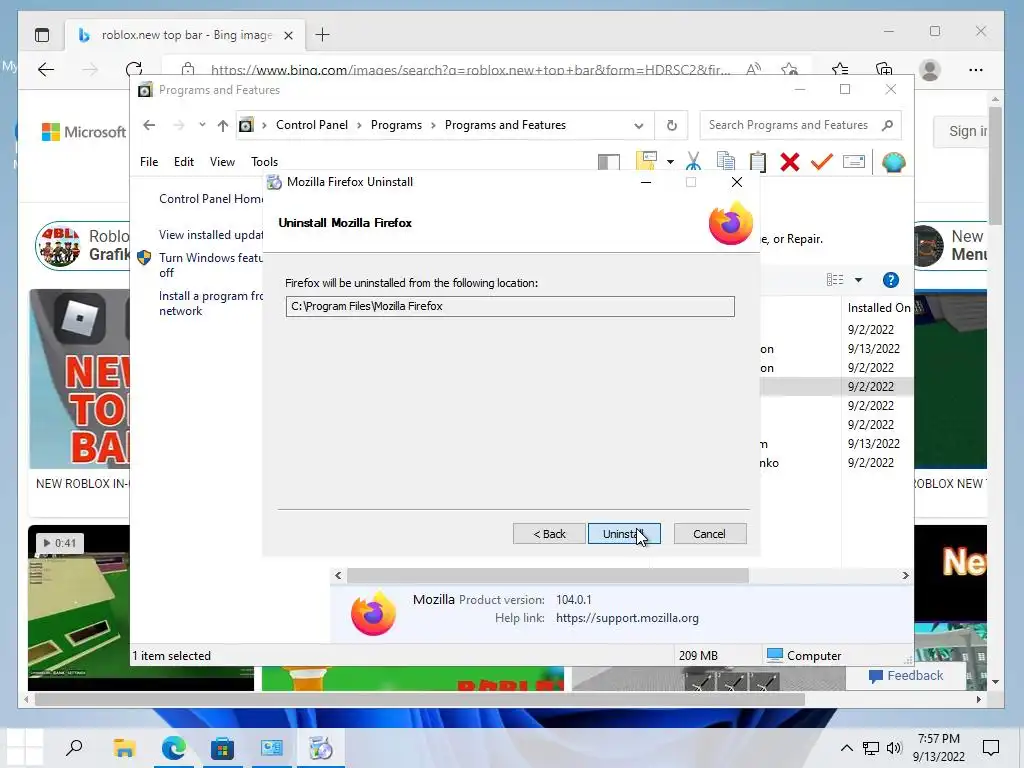Click the Copy toolbar icon
This screenshot has width=1024, height=768.
click(726, 161)
